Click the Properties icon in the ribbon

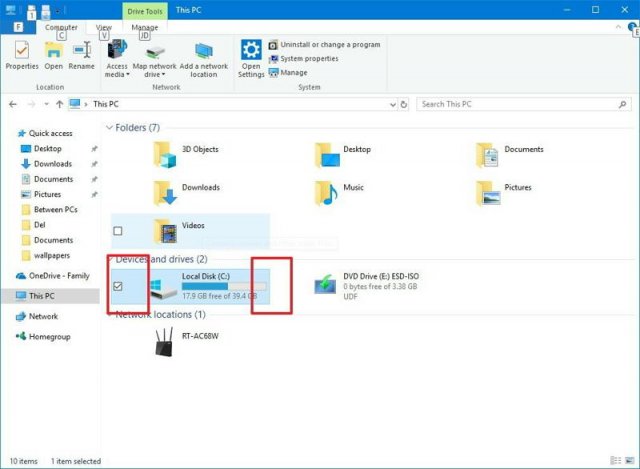pyautogui.click(x=21, y=51)
